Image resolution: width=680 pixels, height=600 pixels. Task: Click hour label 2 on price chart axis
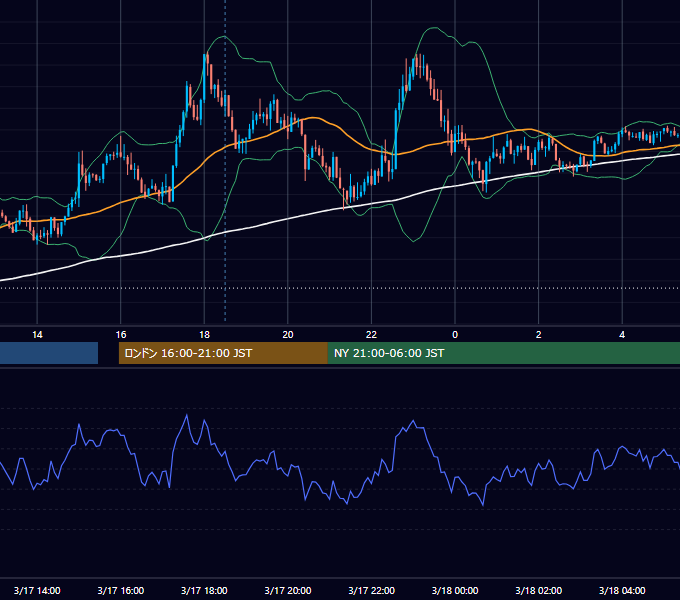(539, 335)
